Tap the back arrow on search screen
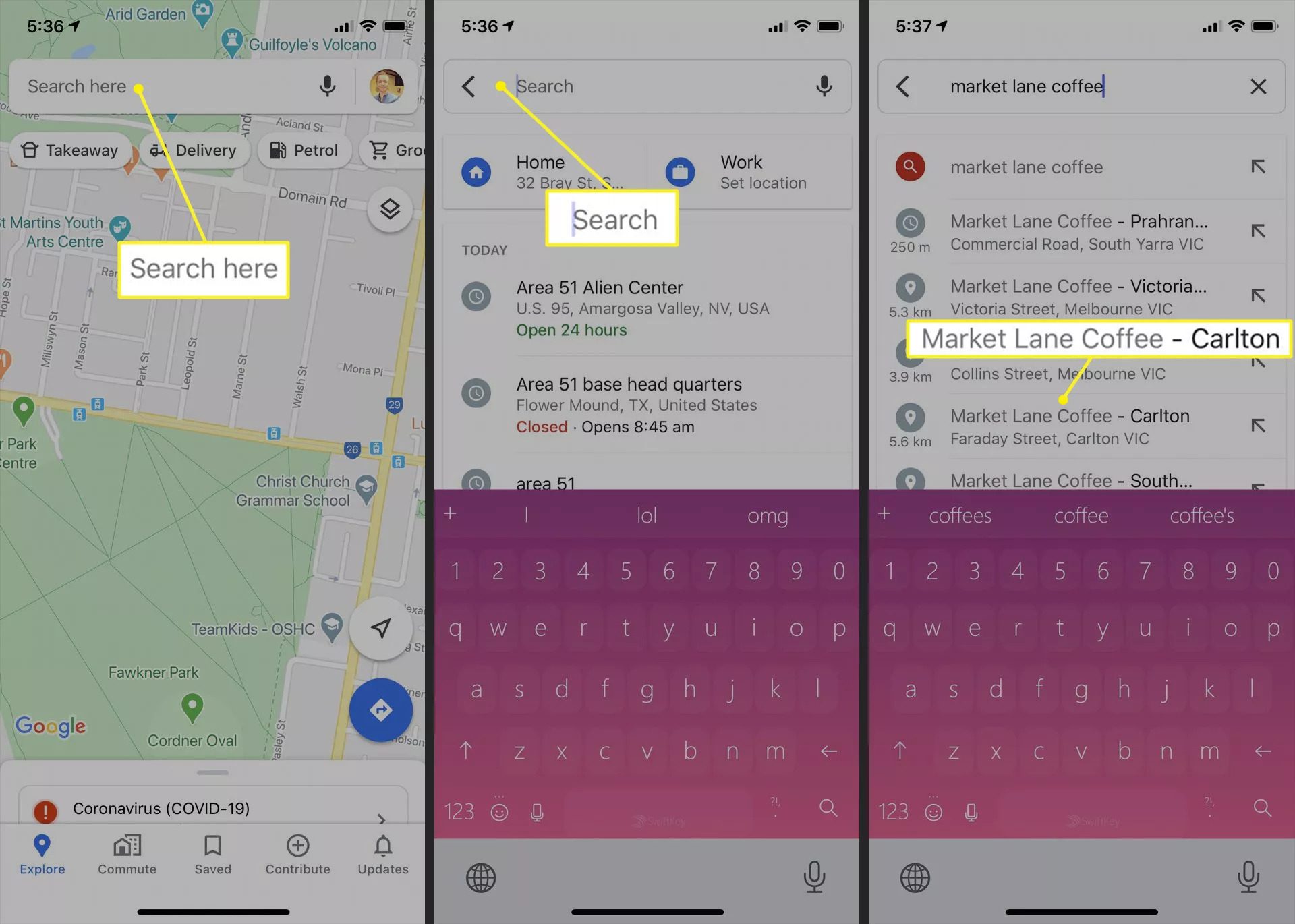The image size is (1295, 924). (x=469, y=86)
